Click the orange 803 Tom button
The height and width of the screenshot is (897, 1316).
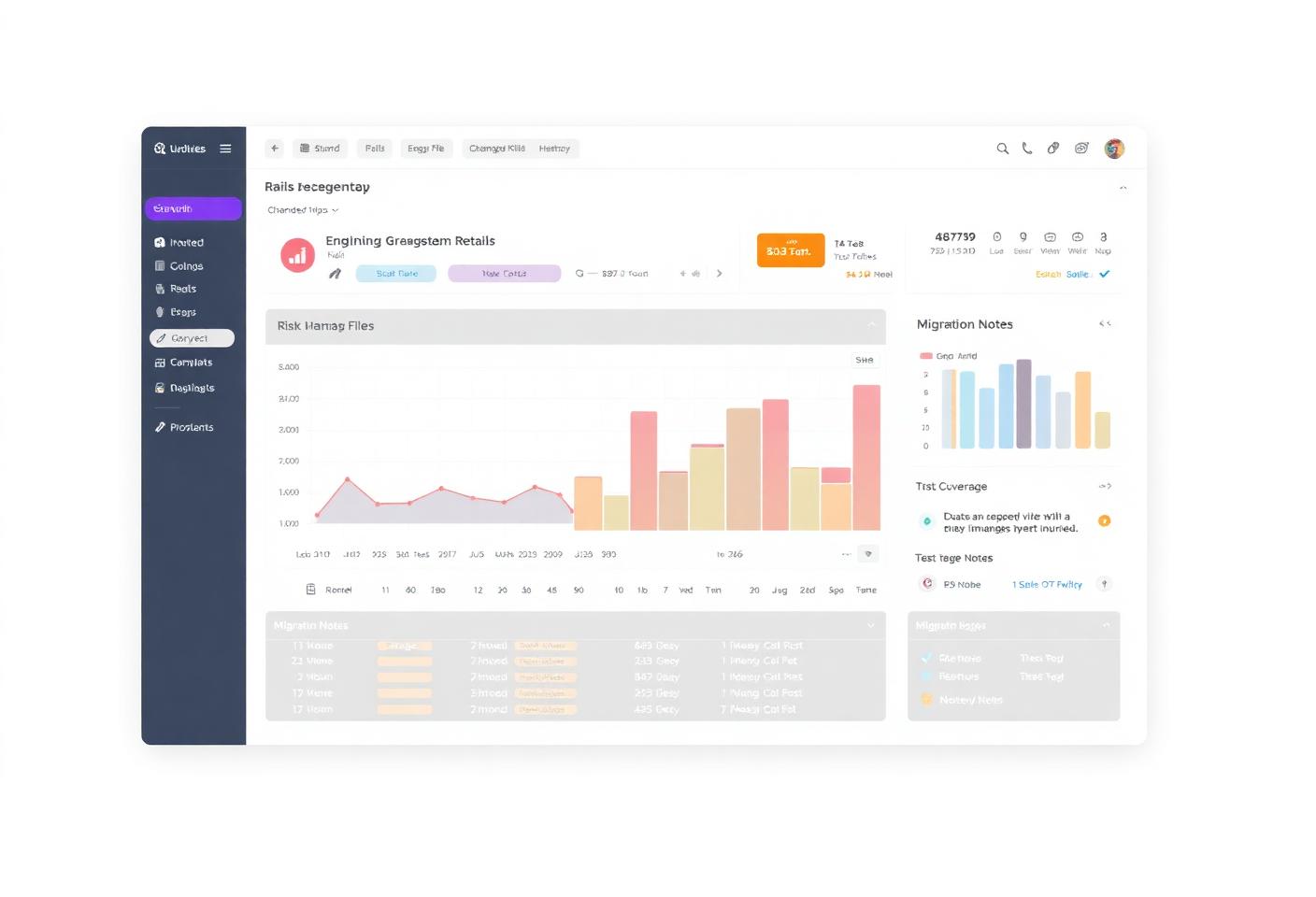(791, 250)
